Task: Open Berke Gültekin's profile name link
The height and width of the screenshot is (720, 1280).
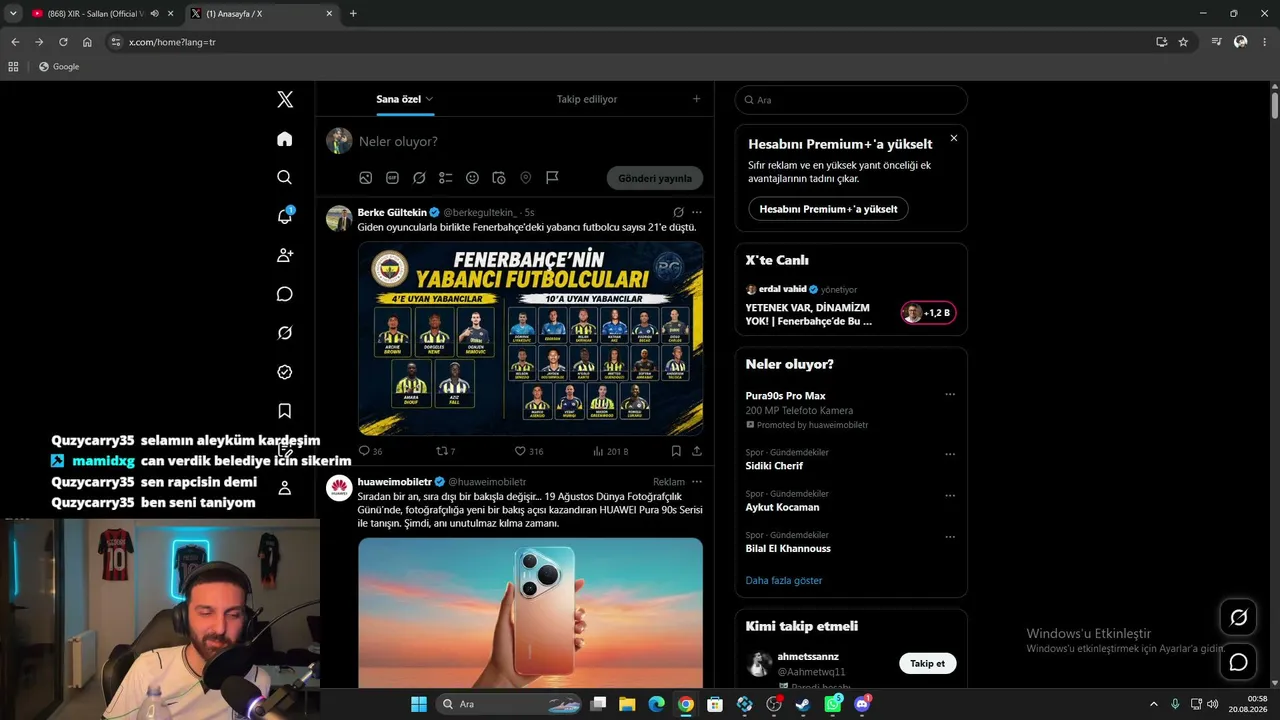Action: point(392,212)
